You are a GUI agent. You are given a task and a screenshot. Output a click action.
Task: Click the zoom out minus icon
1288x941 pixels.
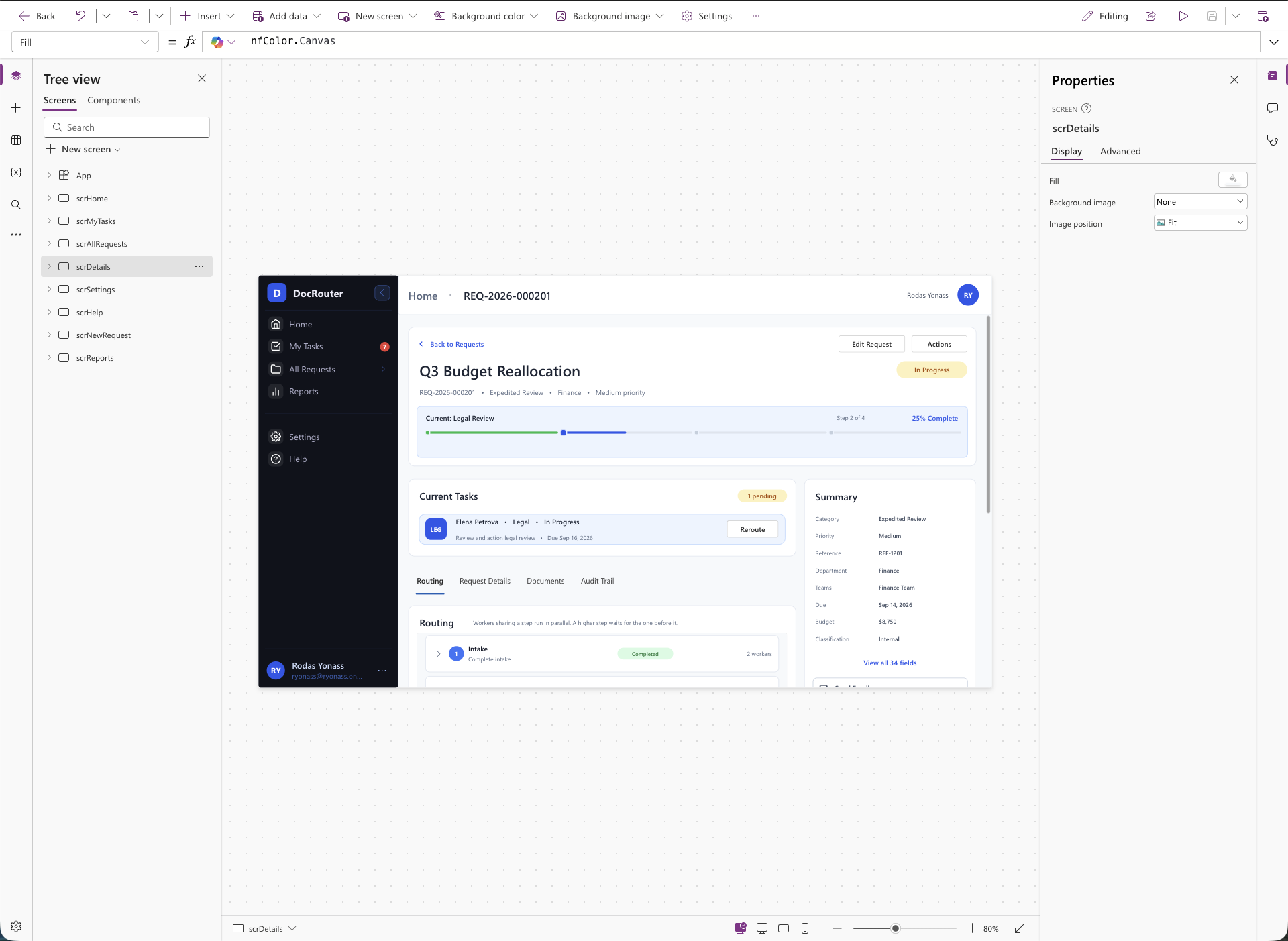click(x=837, y=928)
